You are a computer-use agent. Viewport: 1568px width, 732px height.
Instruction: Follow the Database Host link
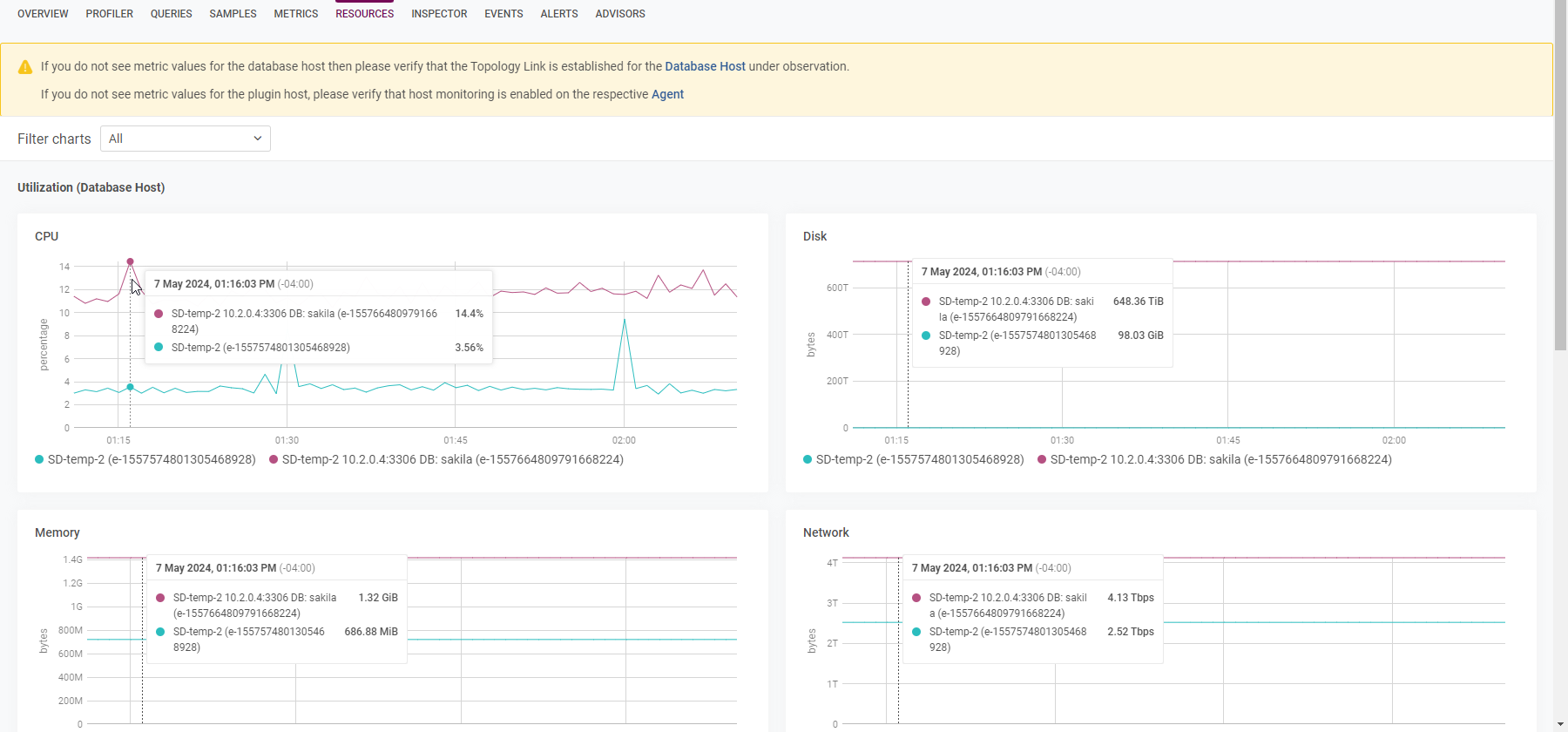pos(705,66)
